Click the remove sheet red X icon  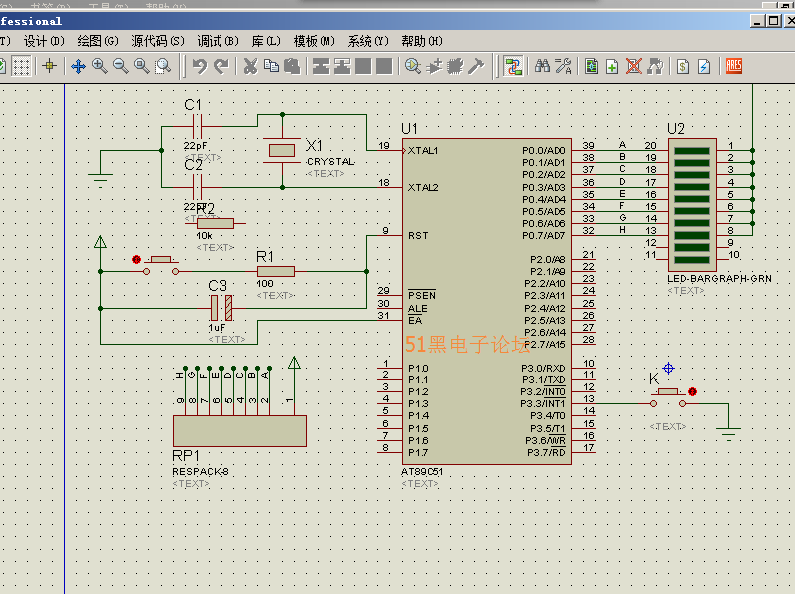coord(633,66)
